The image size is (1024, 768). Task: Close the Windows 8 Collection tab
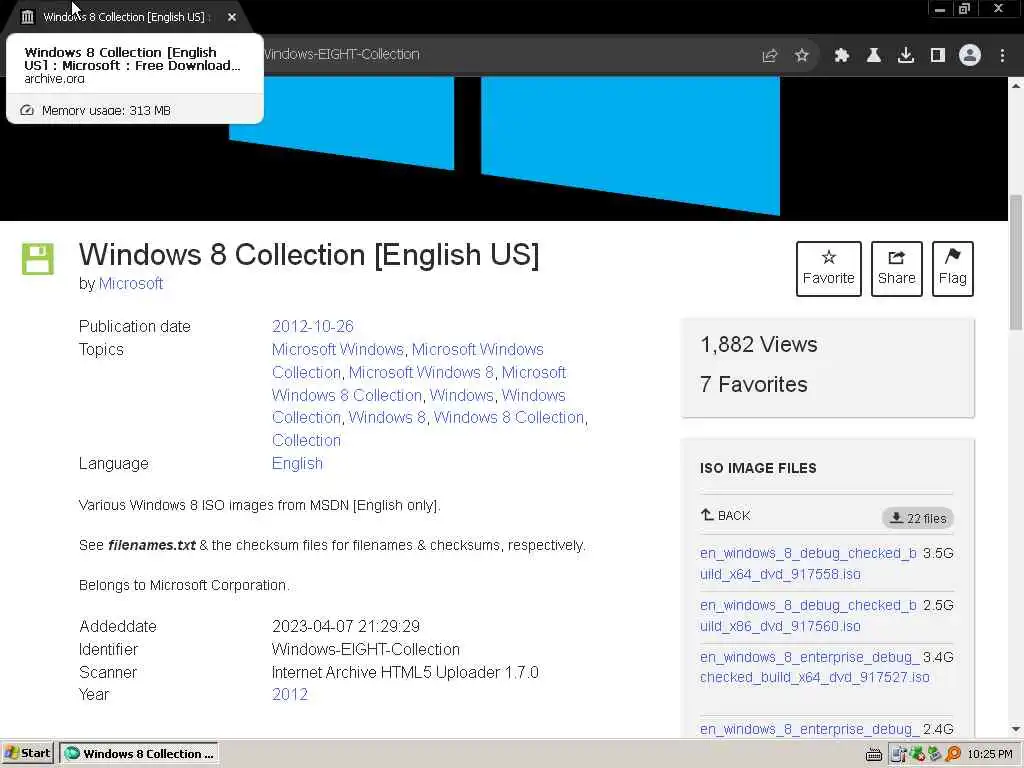(232, 17)
